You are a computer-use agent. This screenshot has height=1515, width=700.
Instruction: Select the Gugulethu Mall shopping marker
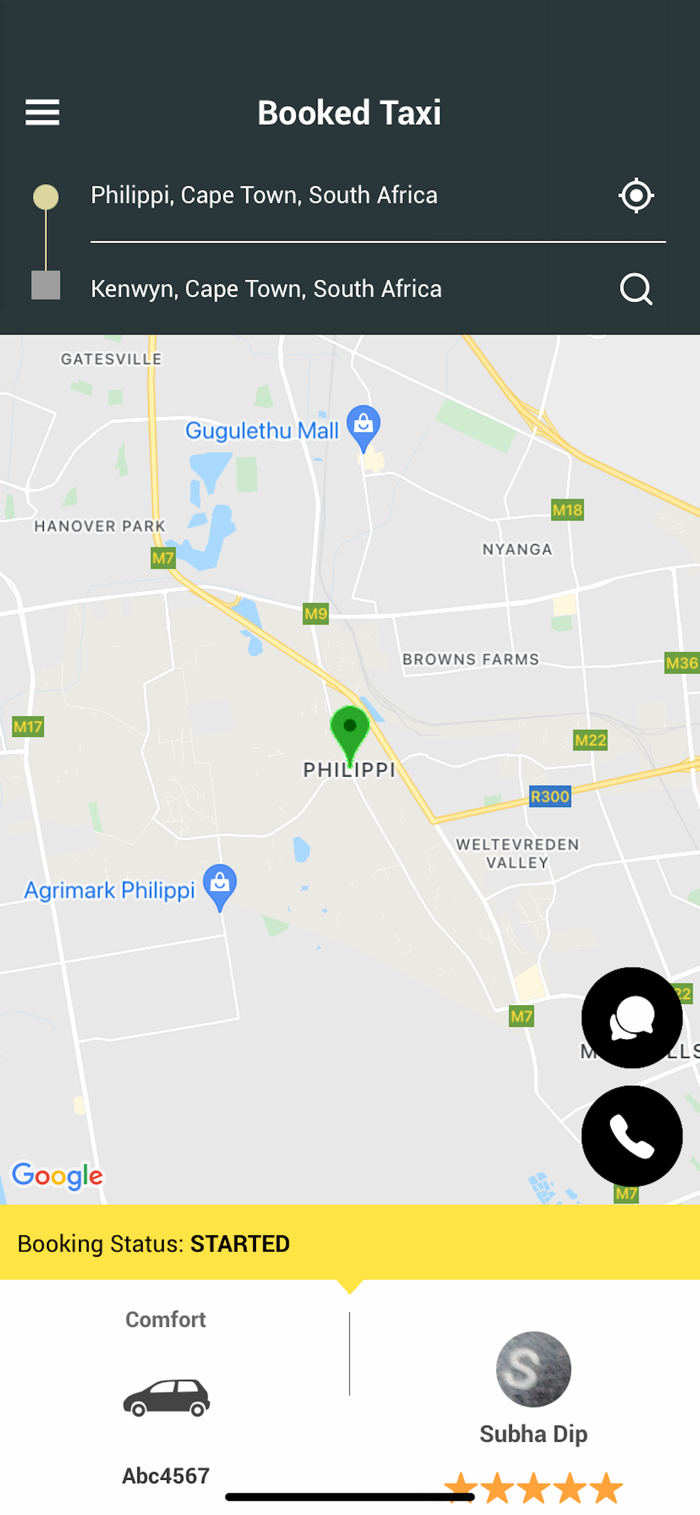click(x=364, y=430)
